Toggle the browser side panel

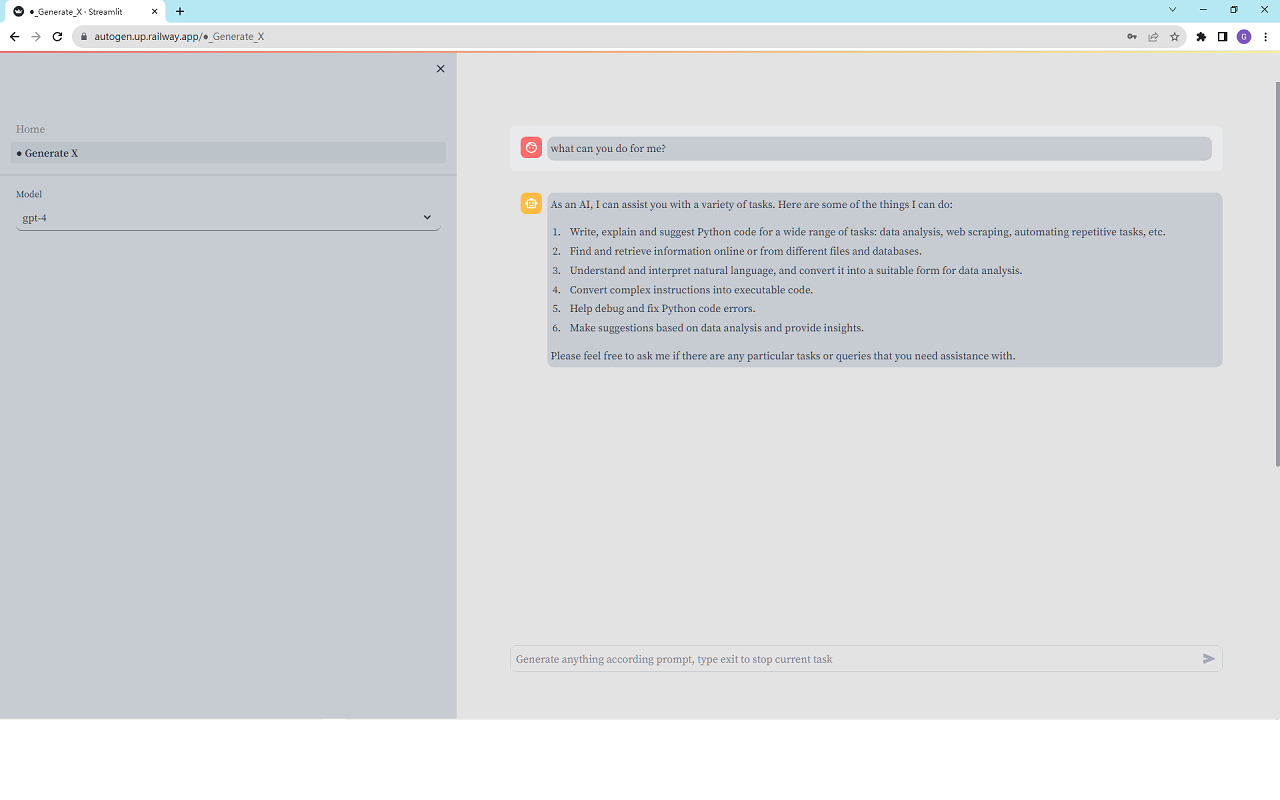pos(1222,37)
